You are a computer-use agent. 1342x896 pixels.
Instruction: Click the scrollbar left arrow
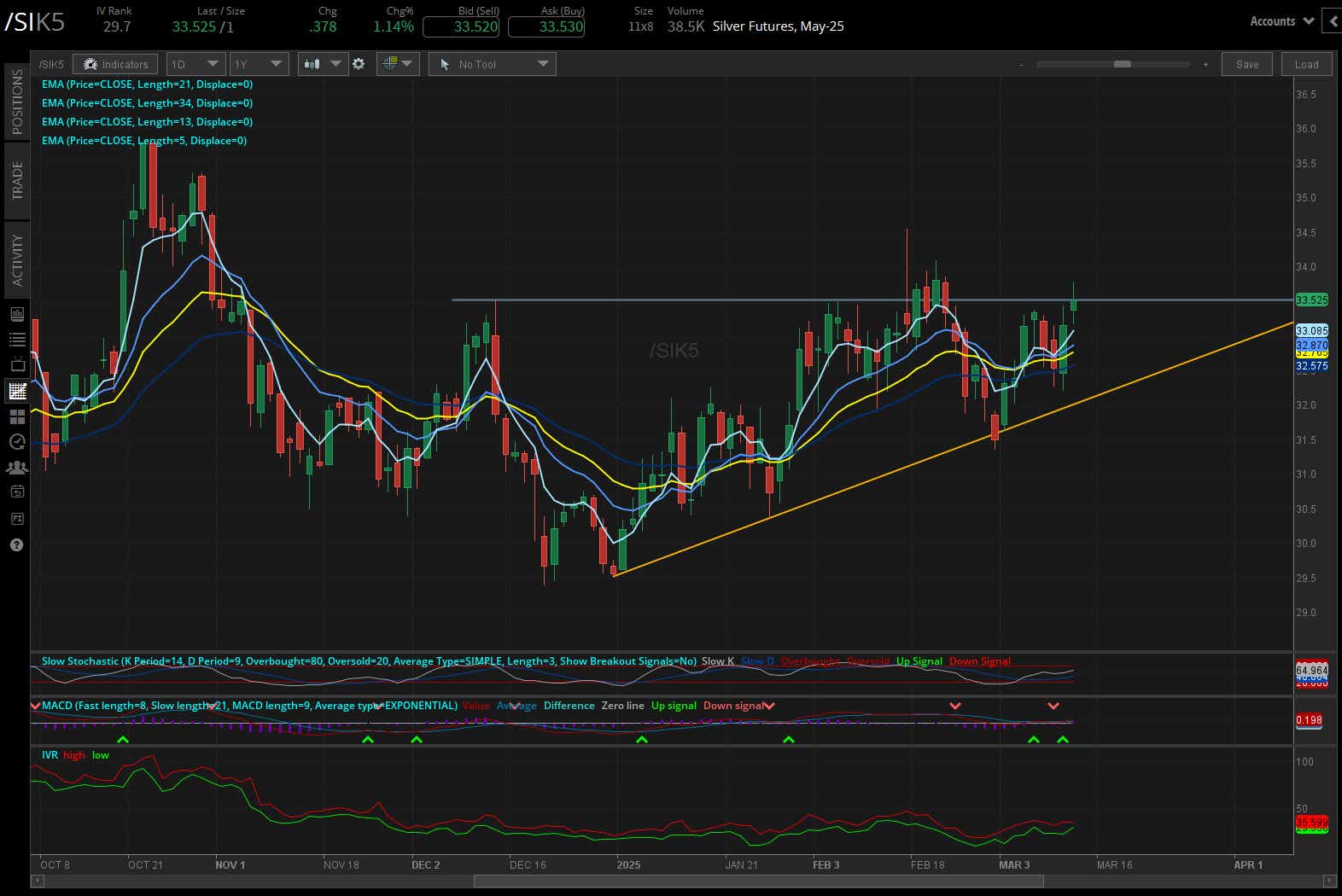click(37, 881)
